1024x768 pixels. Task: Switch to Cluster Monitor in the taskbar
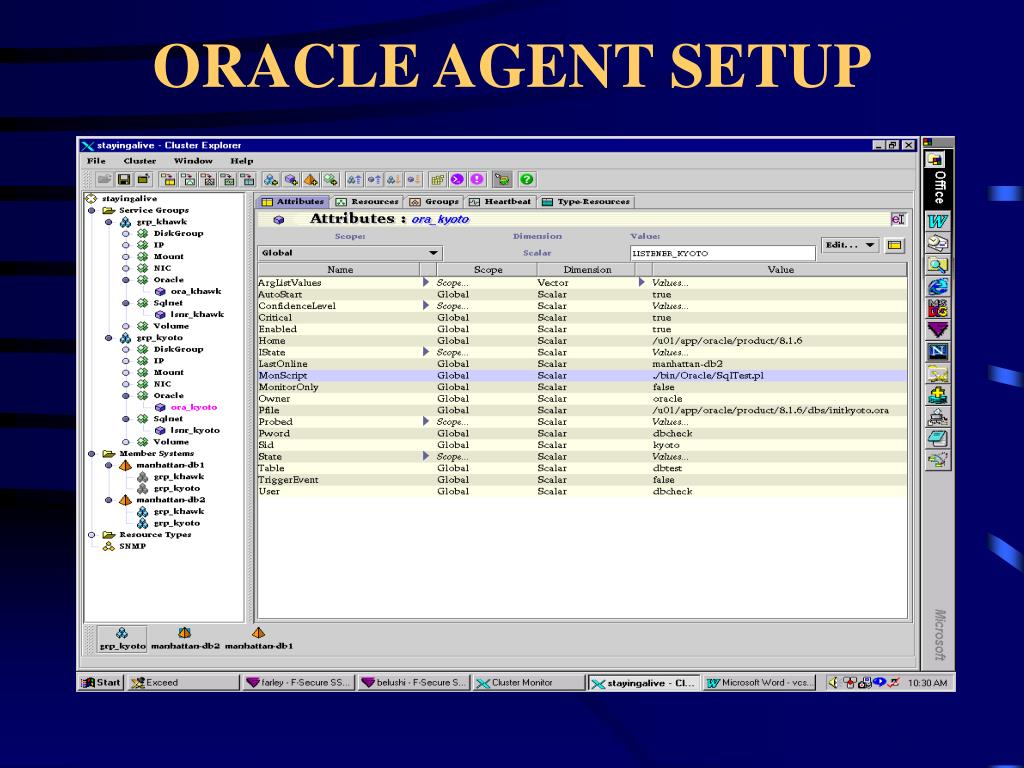pos(528,682)
